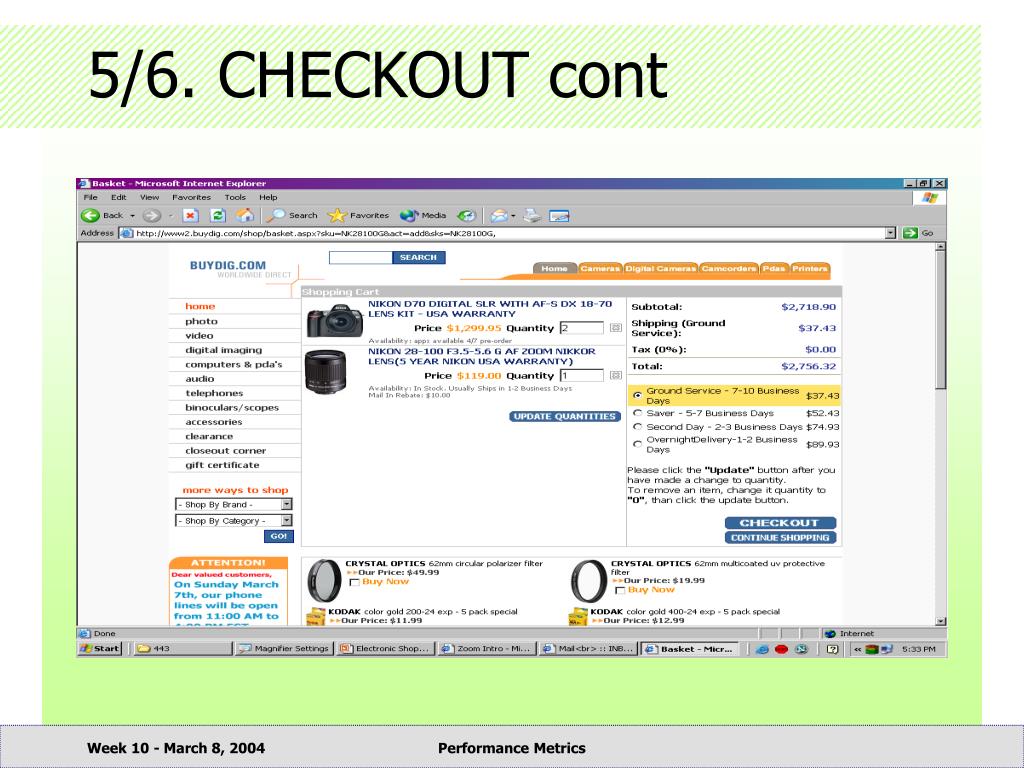The width and height of the screenshot is (1024, 768).
Task: Open the Favorites menu
Action: coord(191,197)
